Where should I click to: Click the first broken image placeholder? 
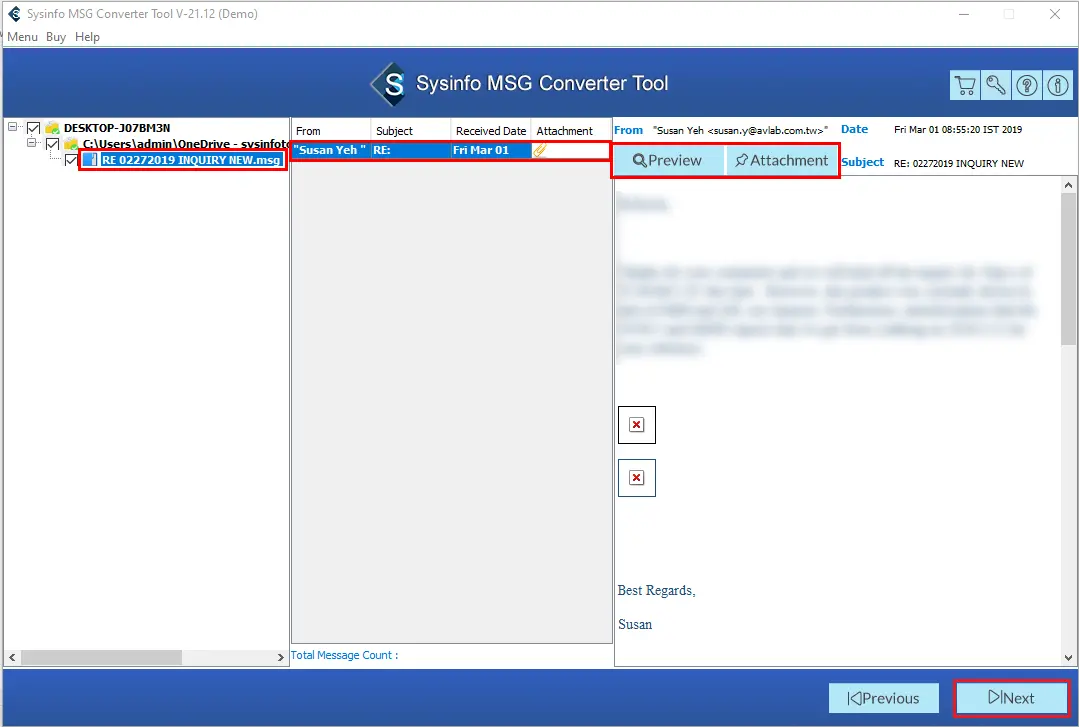637,425
